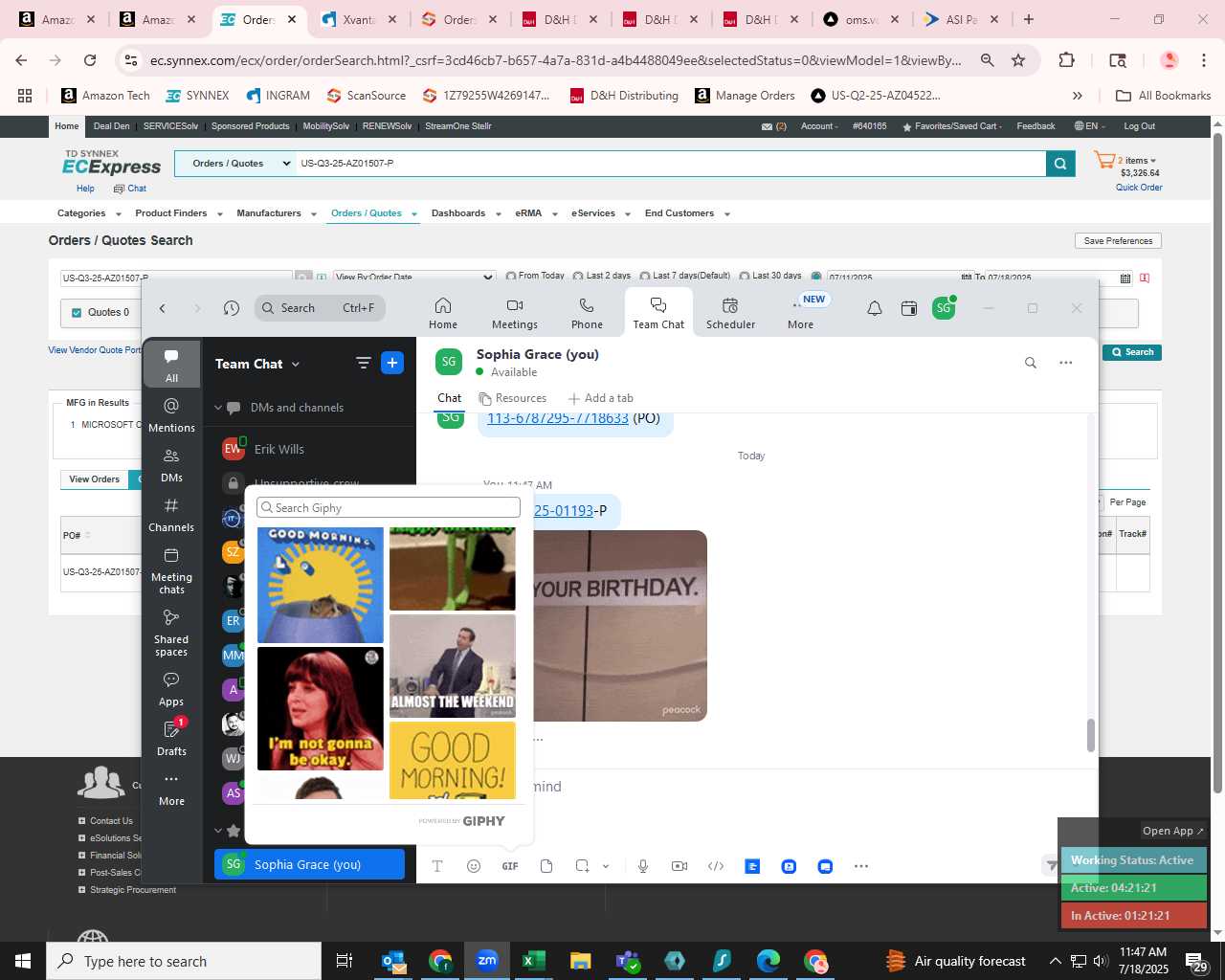Viewport: 1225px width, 980px height.
Task: Go back in Zoom navigation
Action: coord(163,308)
